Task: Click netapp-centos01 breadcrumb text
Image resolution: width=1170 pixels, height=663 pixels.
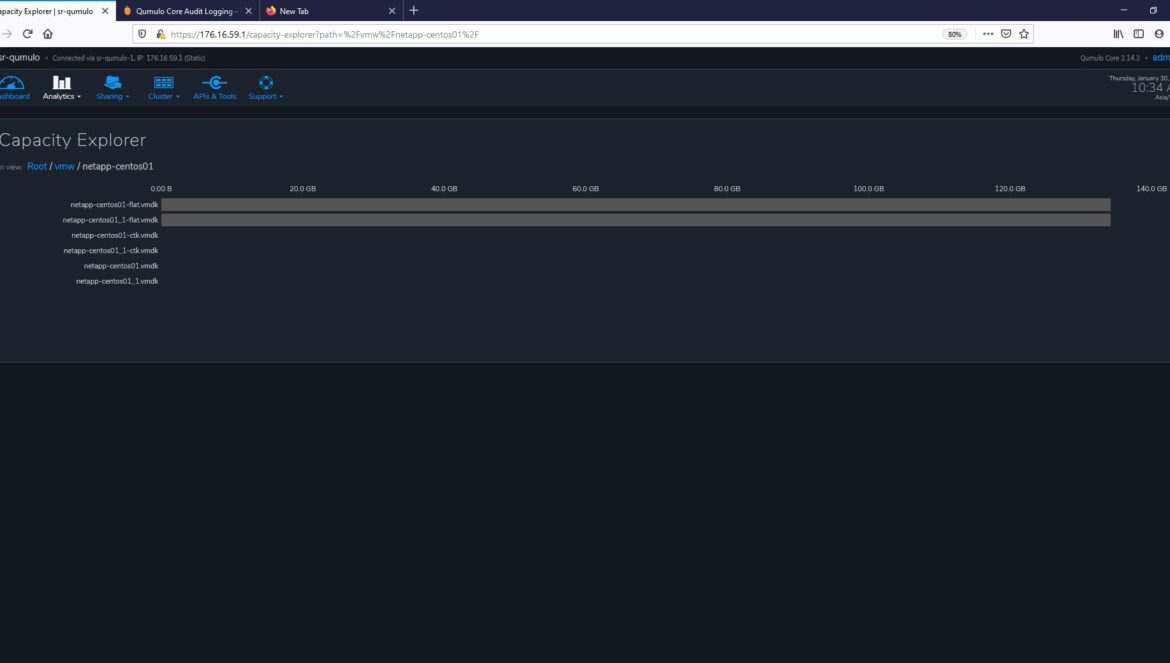Action: point(117,166)
